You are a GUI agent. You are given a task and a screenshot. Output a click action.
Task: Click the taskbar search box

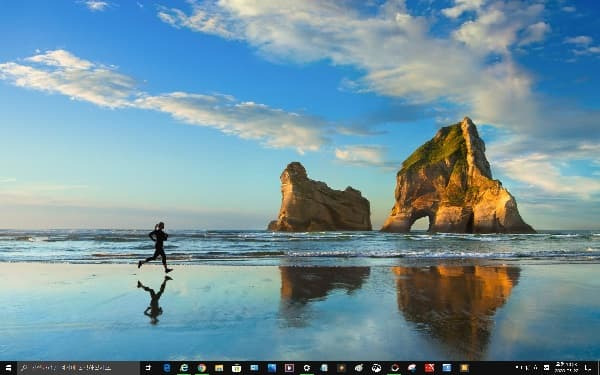point(78,368)
